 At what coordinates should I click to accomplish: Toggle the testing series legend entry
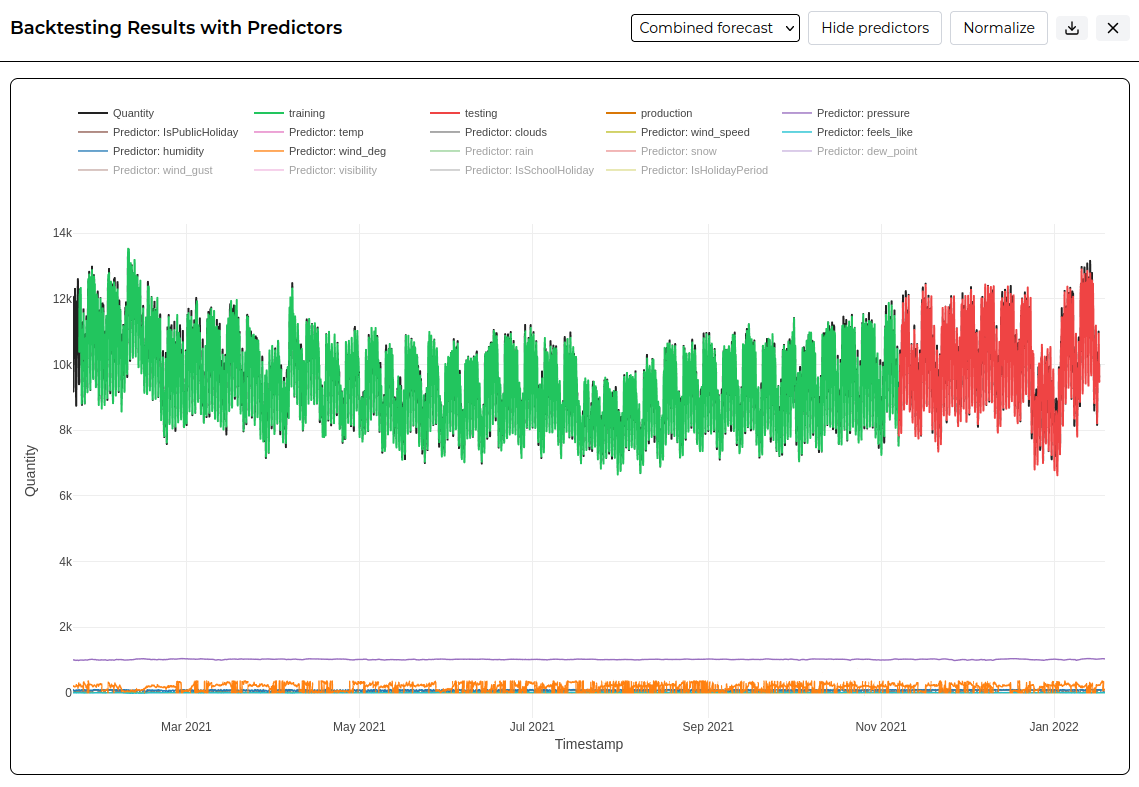tap(464, 113)
